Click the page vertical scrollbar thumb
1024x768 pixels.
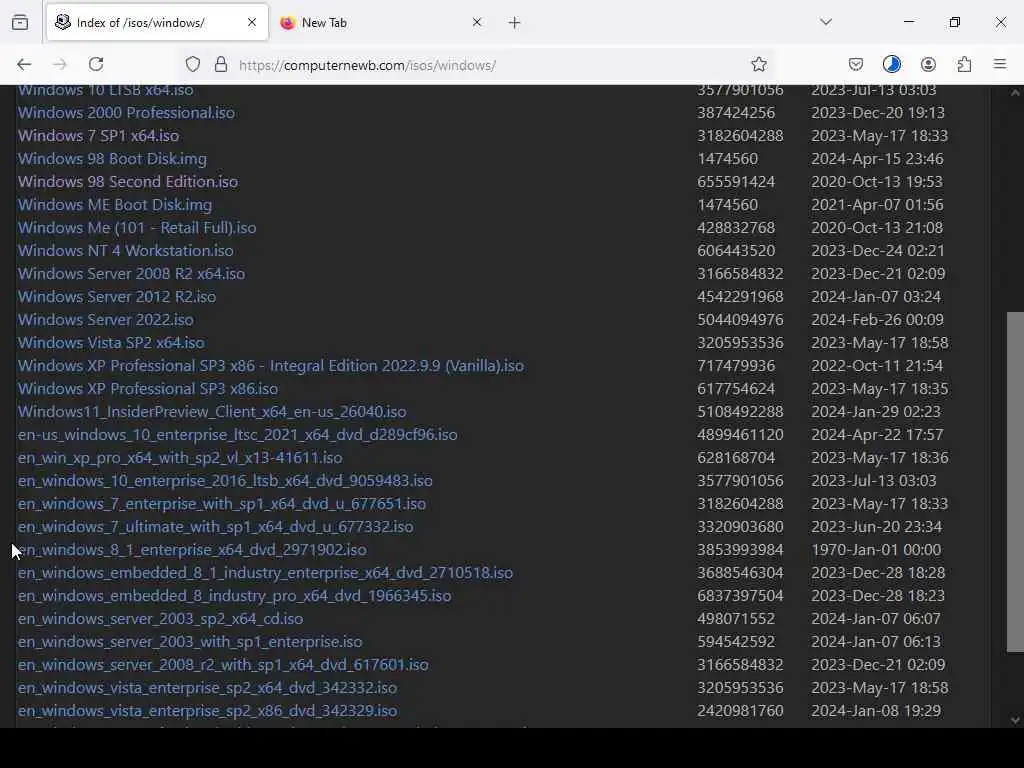point(1015,482)
